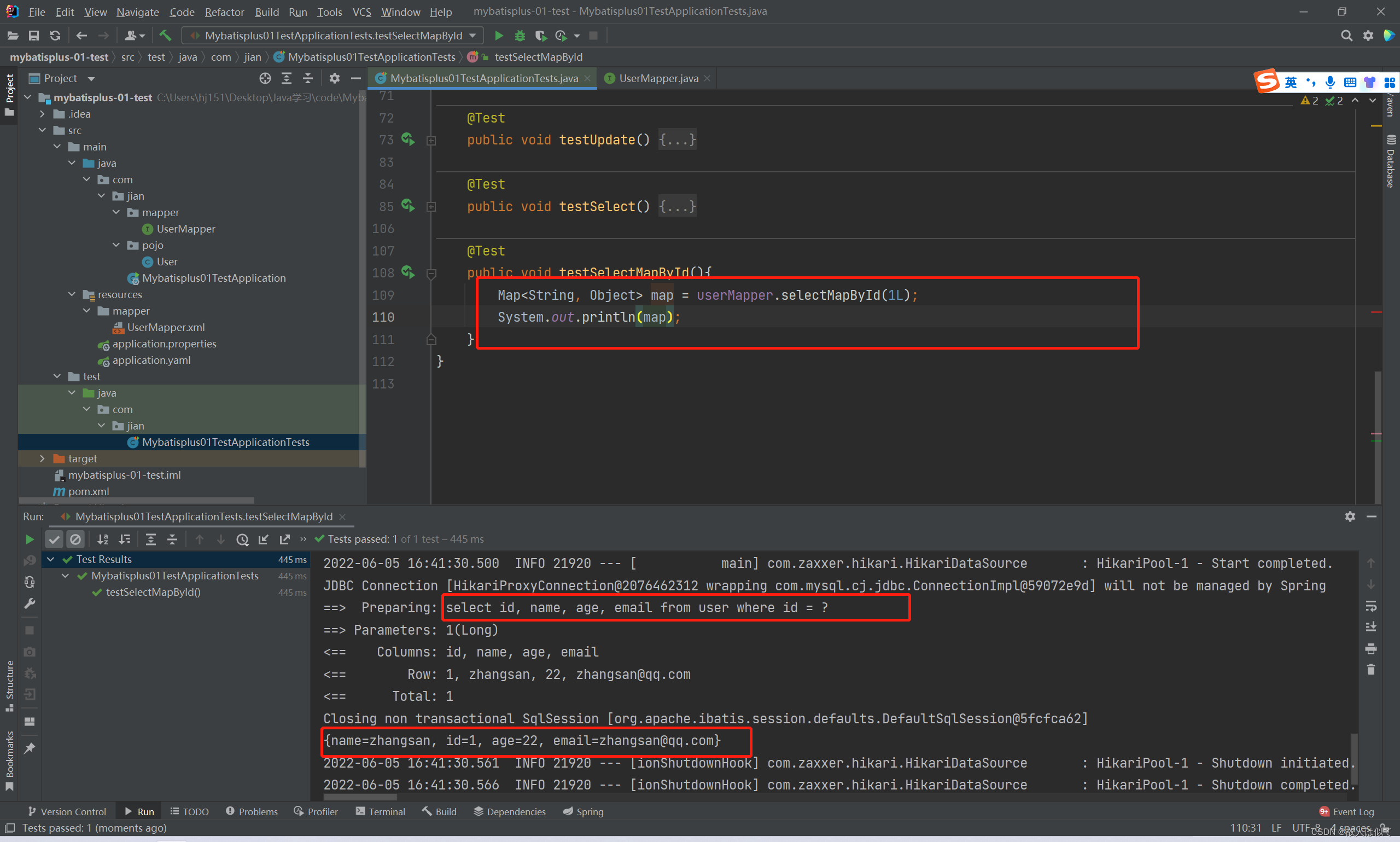Collapse the resources folder

[x=72, y=294]
